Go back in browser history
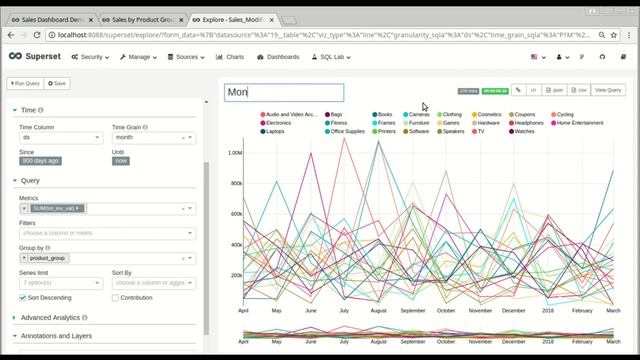The height and width of the screenshot is (360, 640). pyautogui.click(x=11, y=35)
